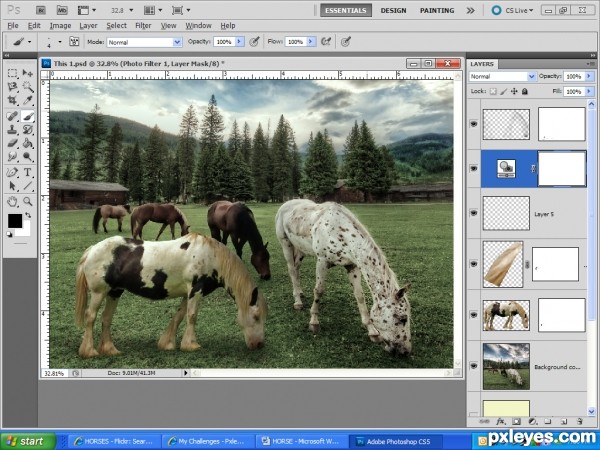Create a new group in Layers panel
The image size is (600, 450).
pyautogui.click(x=548, y=421)
